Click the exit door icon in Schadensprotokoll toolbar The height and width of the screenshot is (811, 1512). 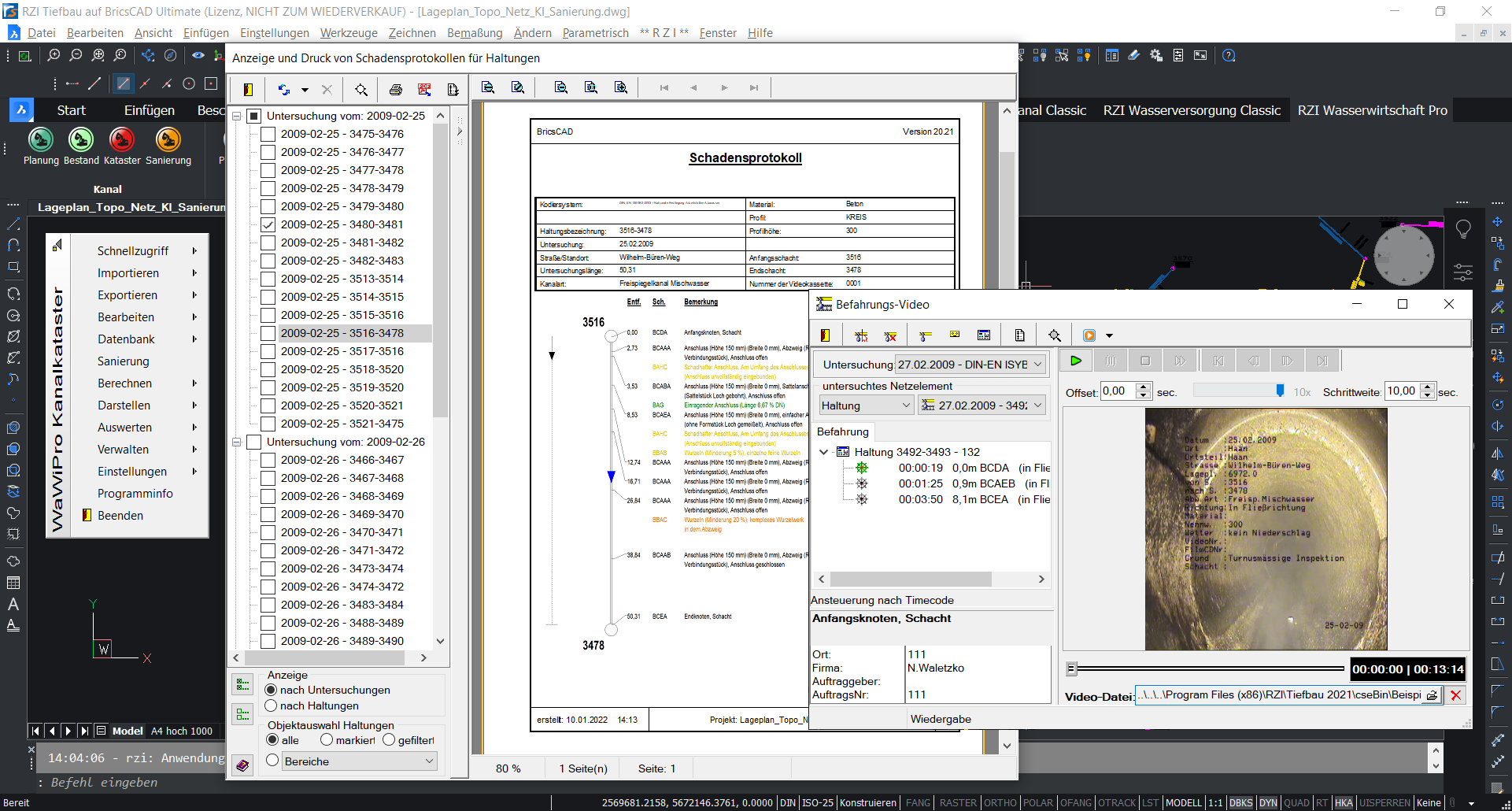(x=248, y=90)
